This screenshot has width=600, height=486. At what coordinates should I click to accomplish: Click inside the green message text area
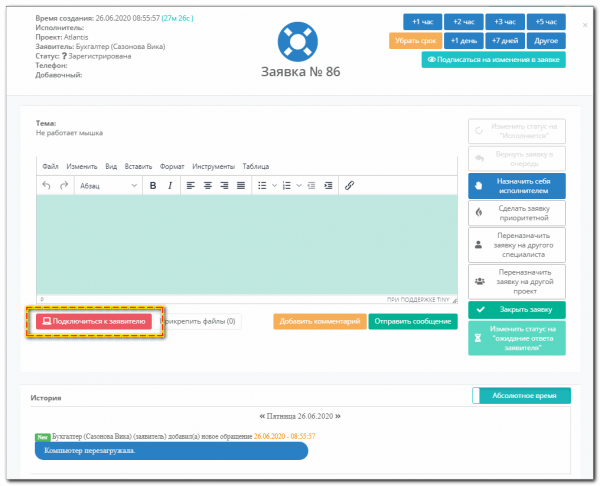tap(247, 243)
